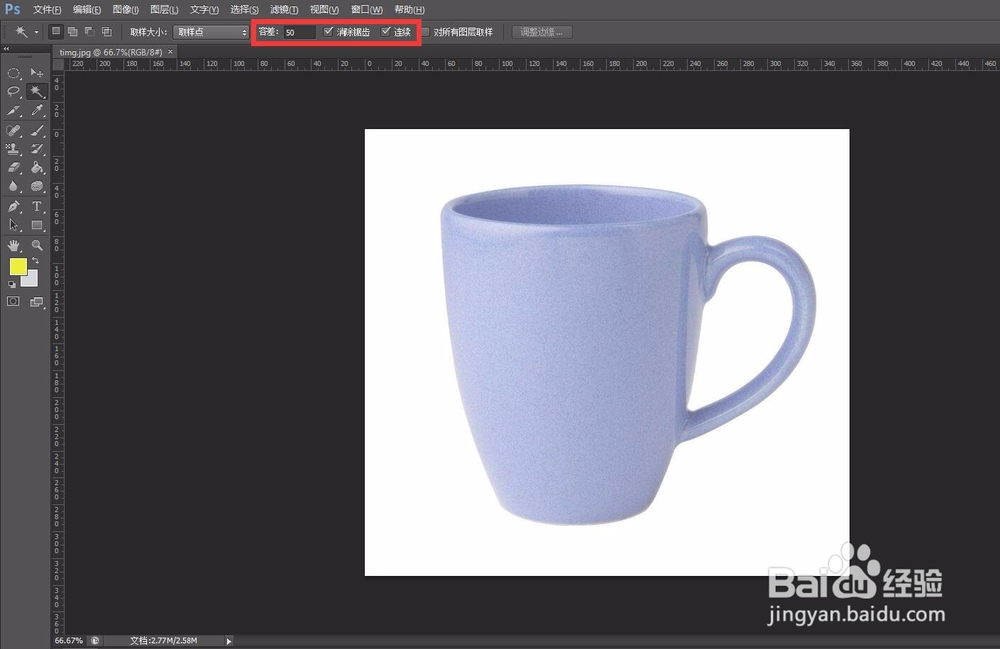1000x649 pixels.
Task: Select the Clone Stamp tool
Action: point(13,149)
